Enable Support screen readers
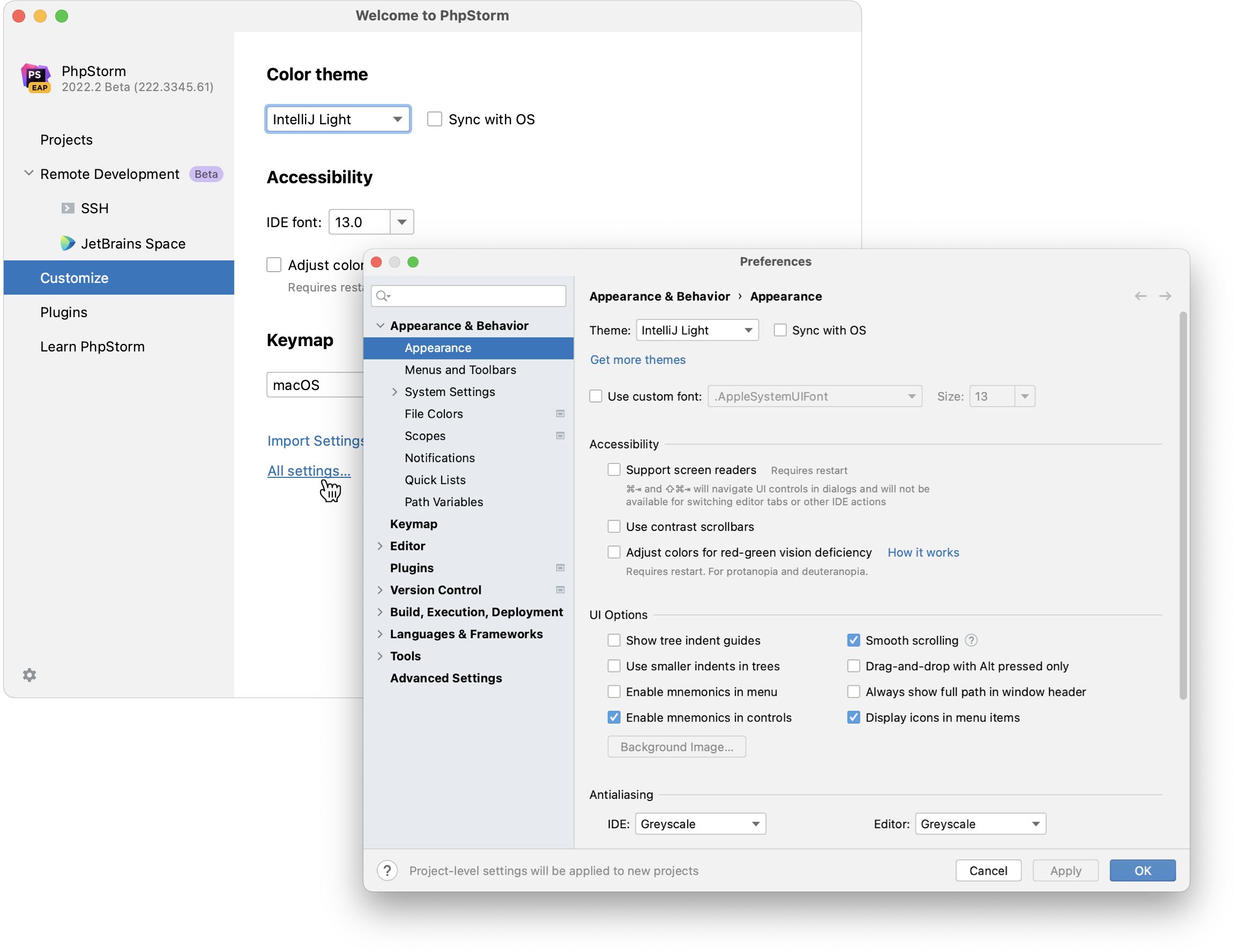The image size is (1258, 952). click(614, 469)
